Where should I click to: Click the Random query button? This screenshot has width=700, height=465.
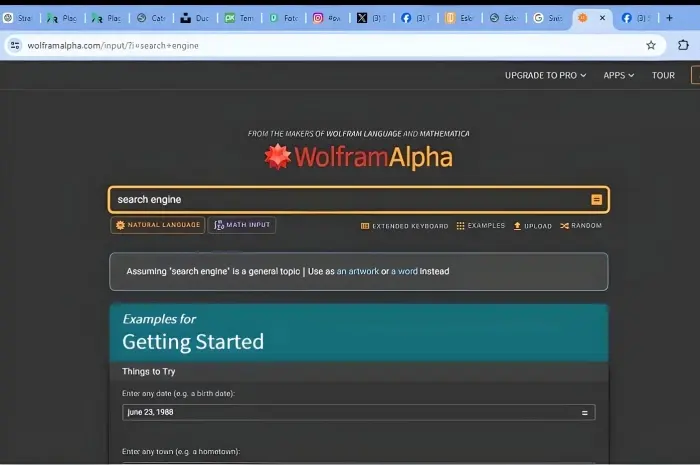pyautogui.click(x=581, y=226)
